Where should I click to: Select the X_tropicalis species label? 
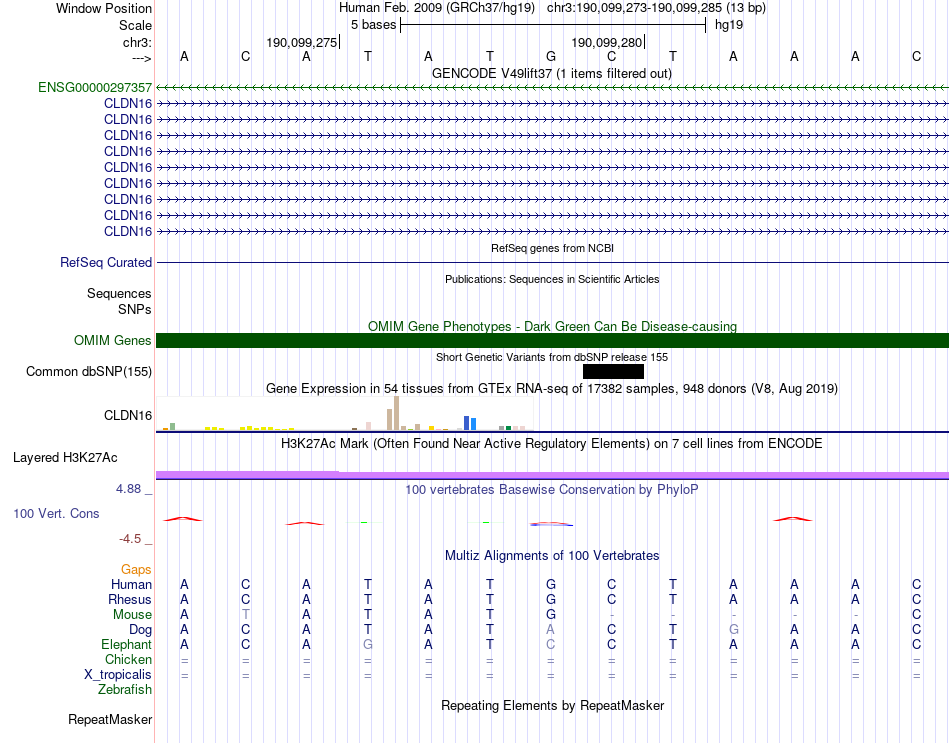pos(118,675)
